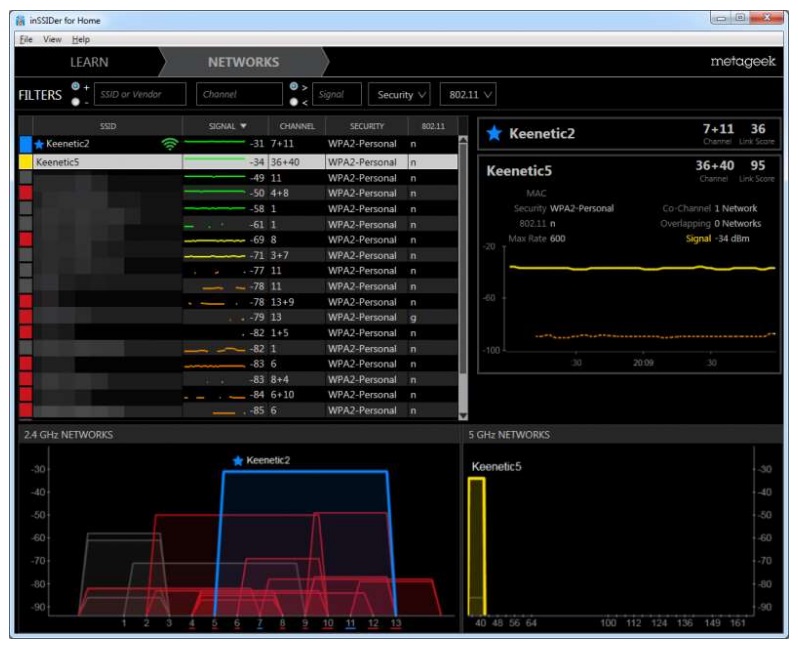Click the Channel filter field
Screen dimensions: 798x648
pos(239,94)
